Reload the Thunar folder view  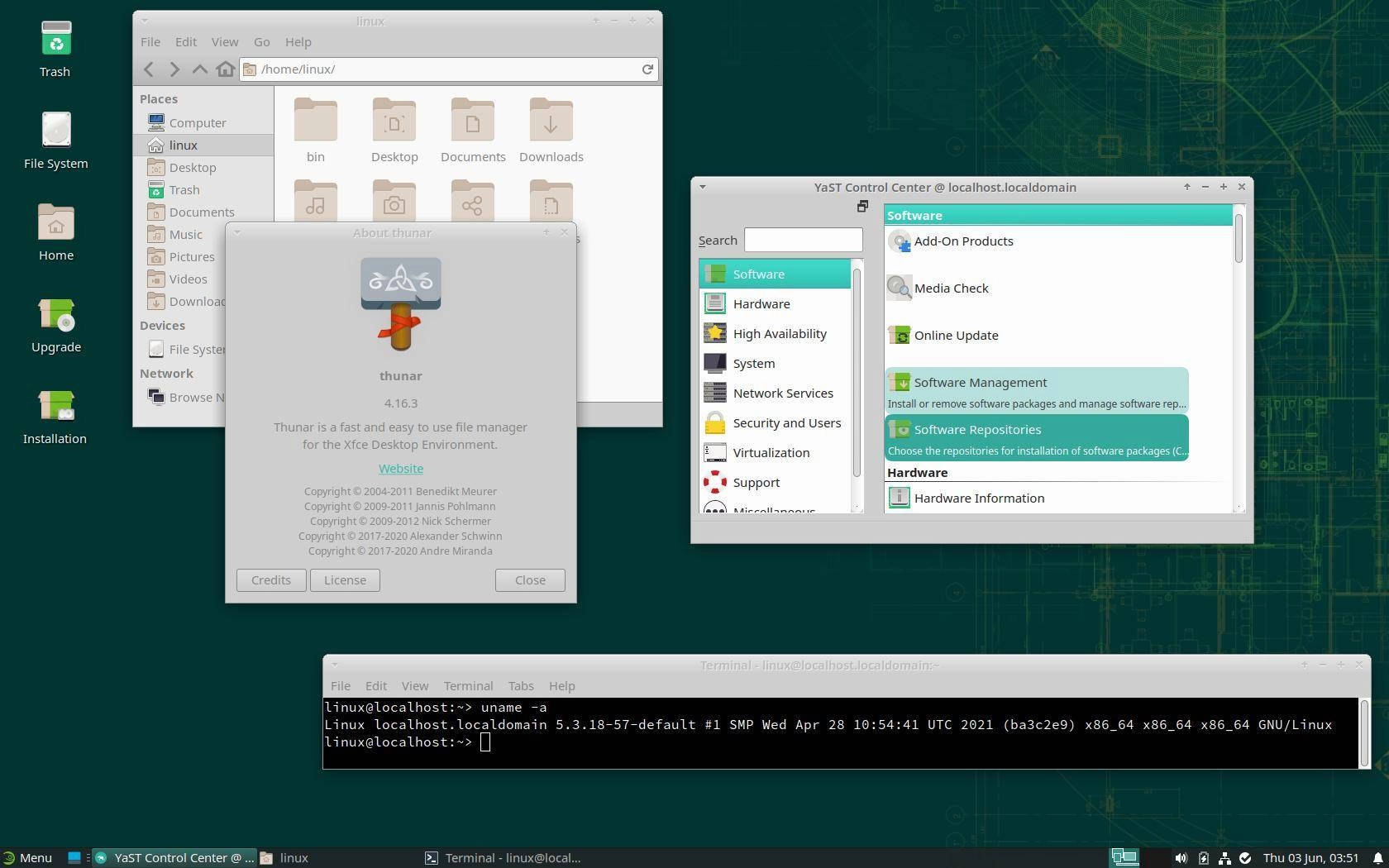(x=647, y=69)
